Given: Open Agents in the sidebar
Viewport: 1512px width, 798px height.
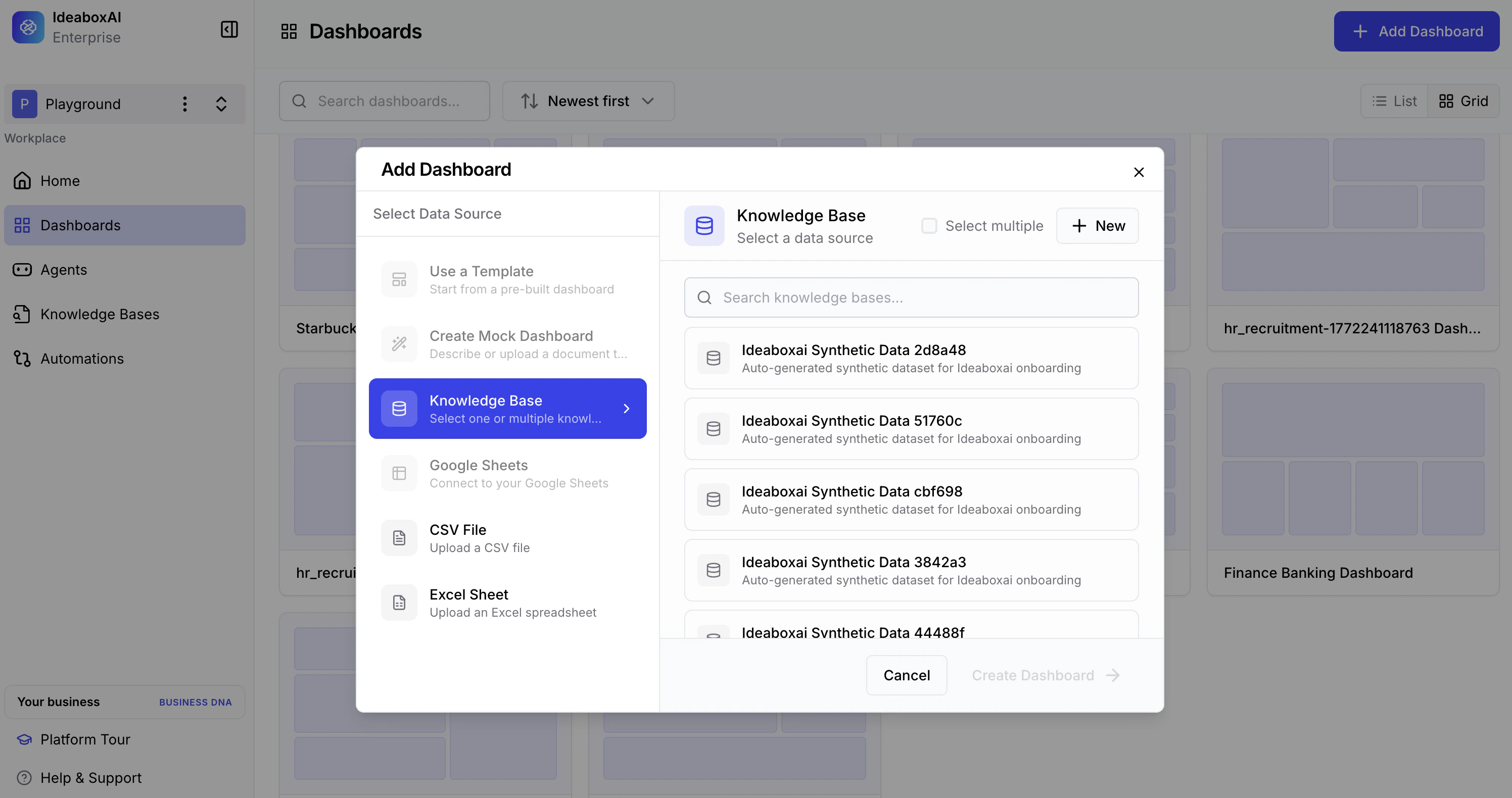Looking at the screenshot, I should point(124,270).
